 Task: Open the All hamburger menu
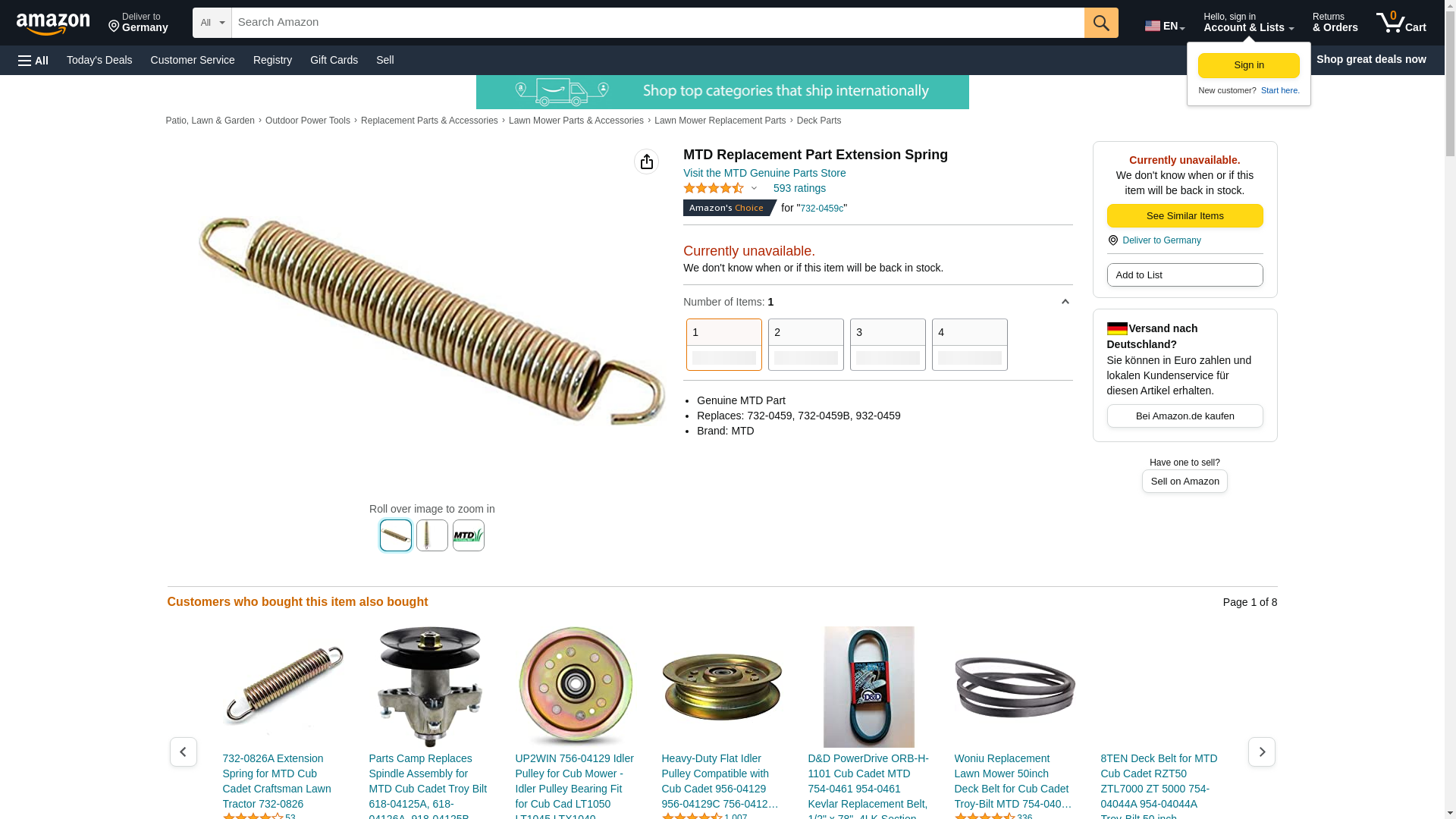33,60
